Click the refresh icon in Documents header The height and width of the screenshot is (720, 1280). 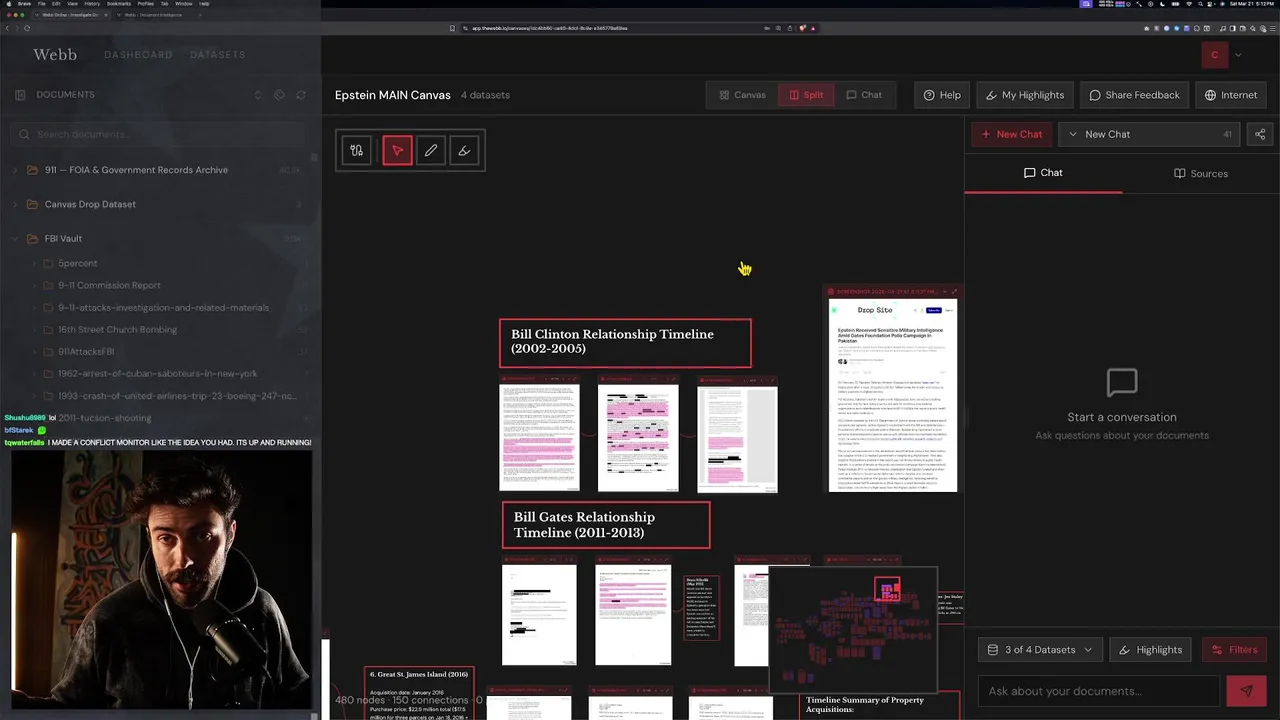[x=301, y=95]
